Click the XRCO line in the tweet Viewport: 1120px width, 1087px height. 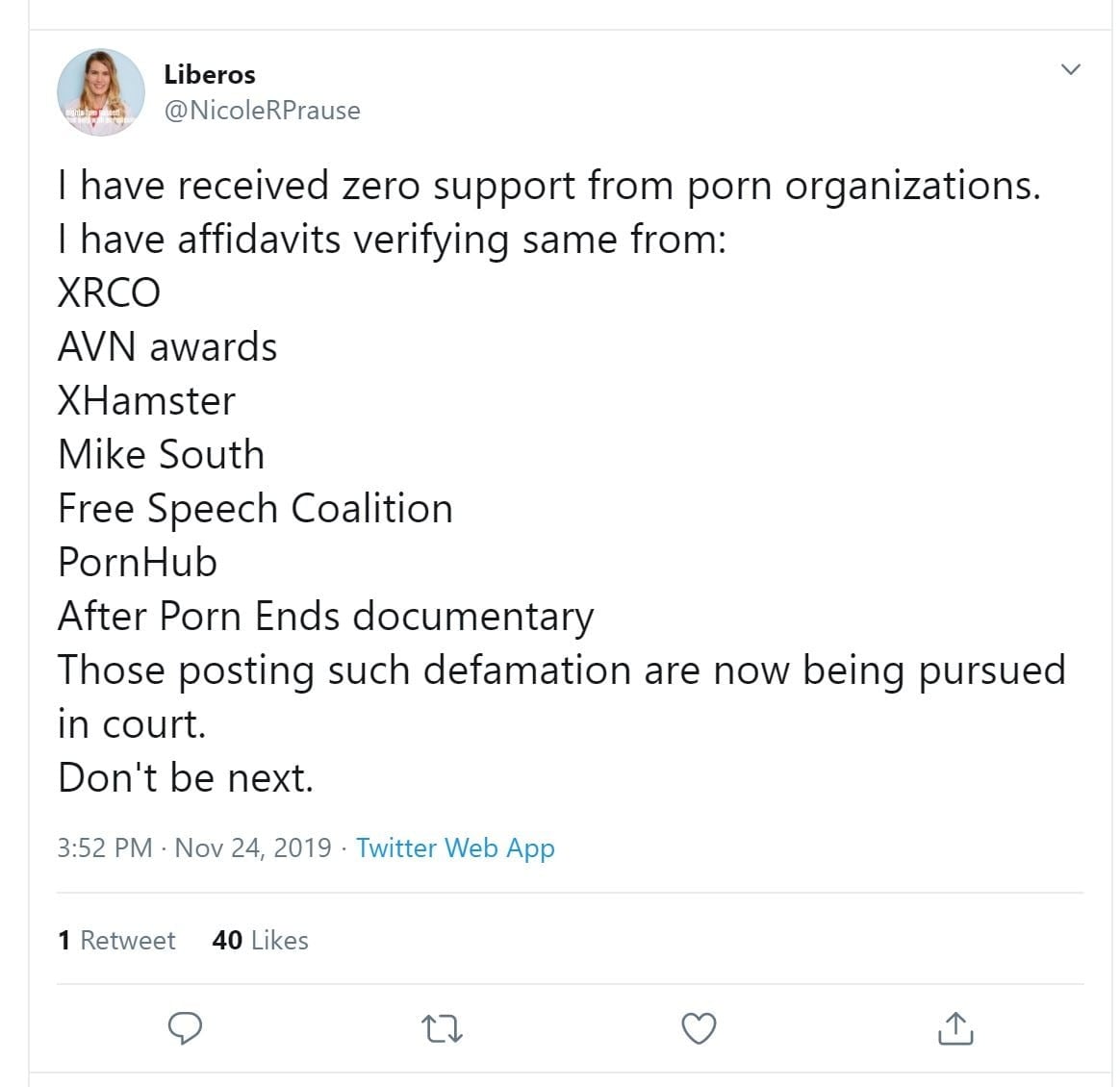(x=109, y=293)
